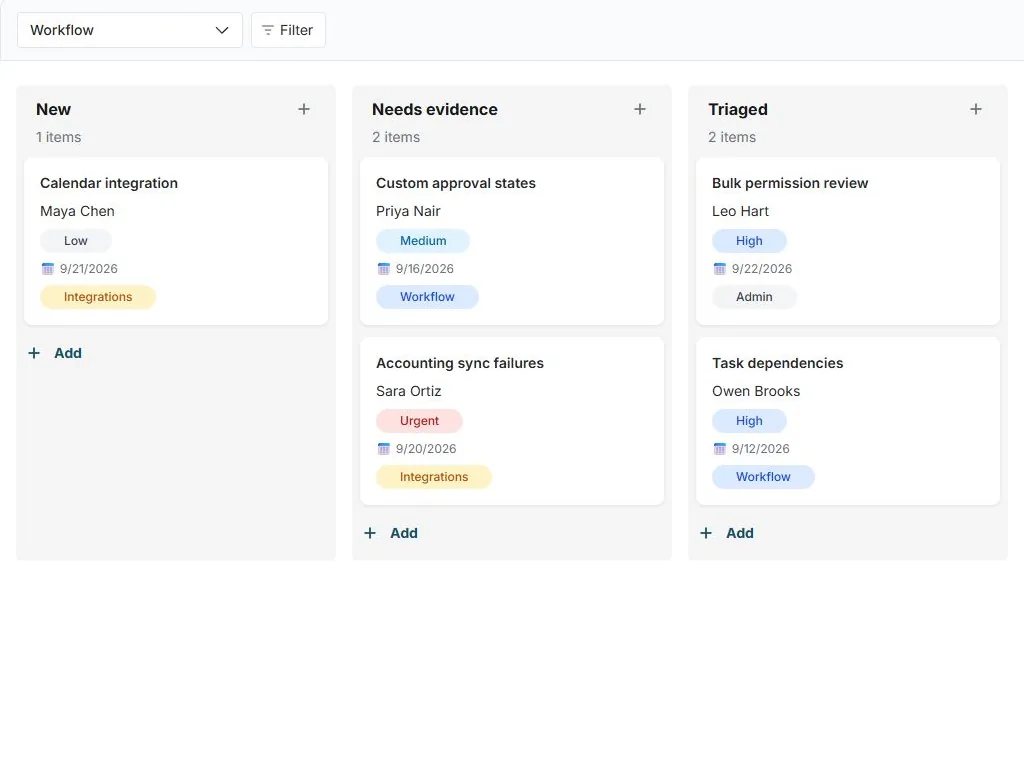Click the date 9/12/2026
The width and height of the screenshot is (1024, 768).
(x=761, y=449)
